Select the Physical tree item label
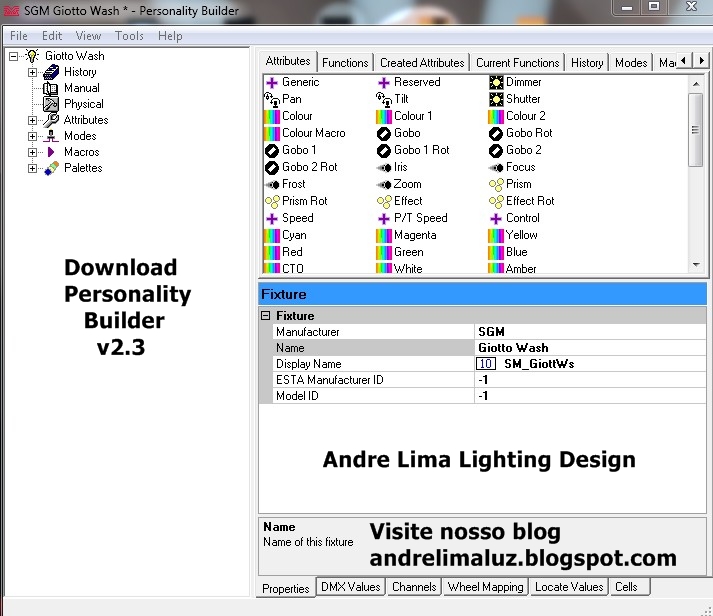 click(x=84, y=104)
